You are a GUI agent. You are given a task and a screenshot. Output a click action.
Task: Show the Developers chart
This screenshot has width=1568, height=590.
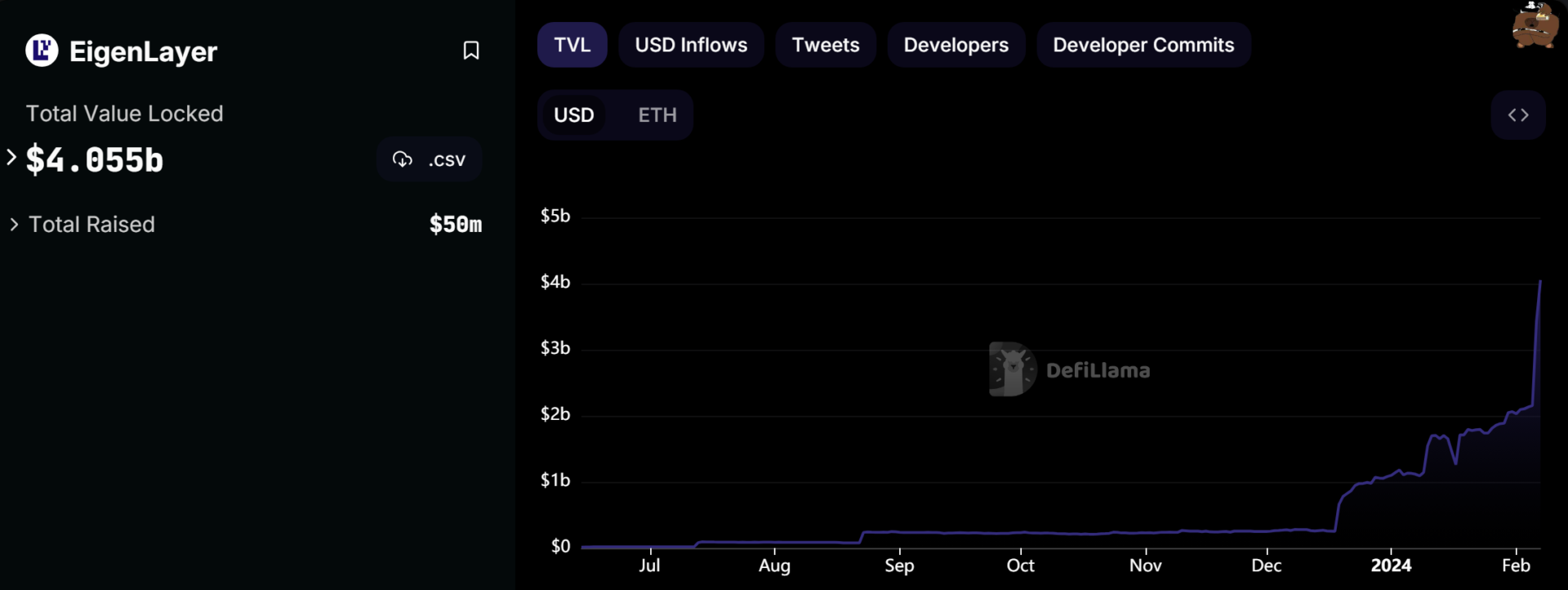(x=955, y=45)
